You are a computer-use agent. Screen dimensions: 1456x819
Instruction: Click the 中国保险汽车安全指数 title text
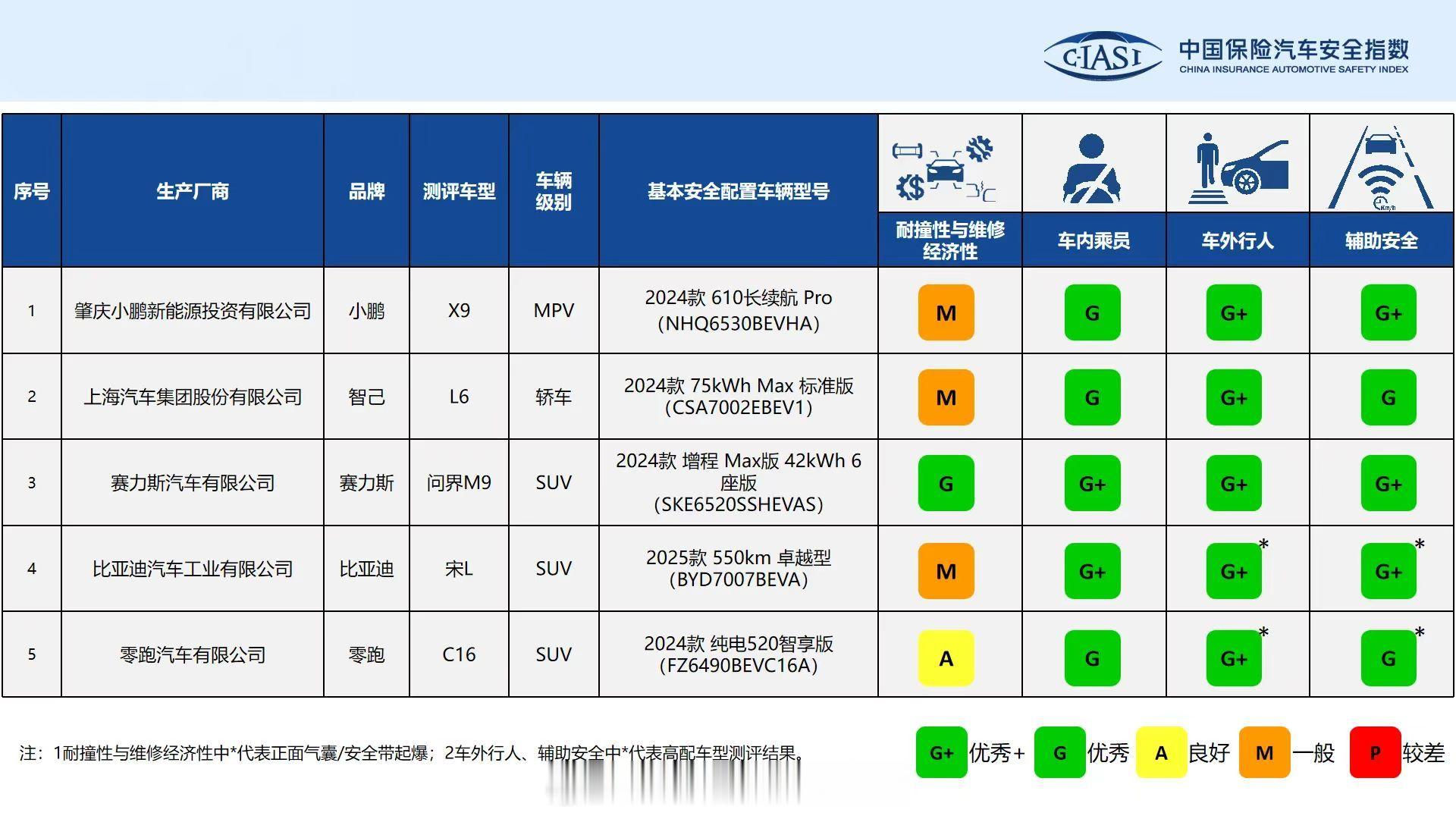1294,49
